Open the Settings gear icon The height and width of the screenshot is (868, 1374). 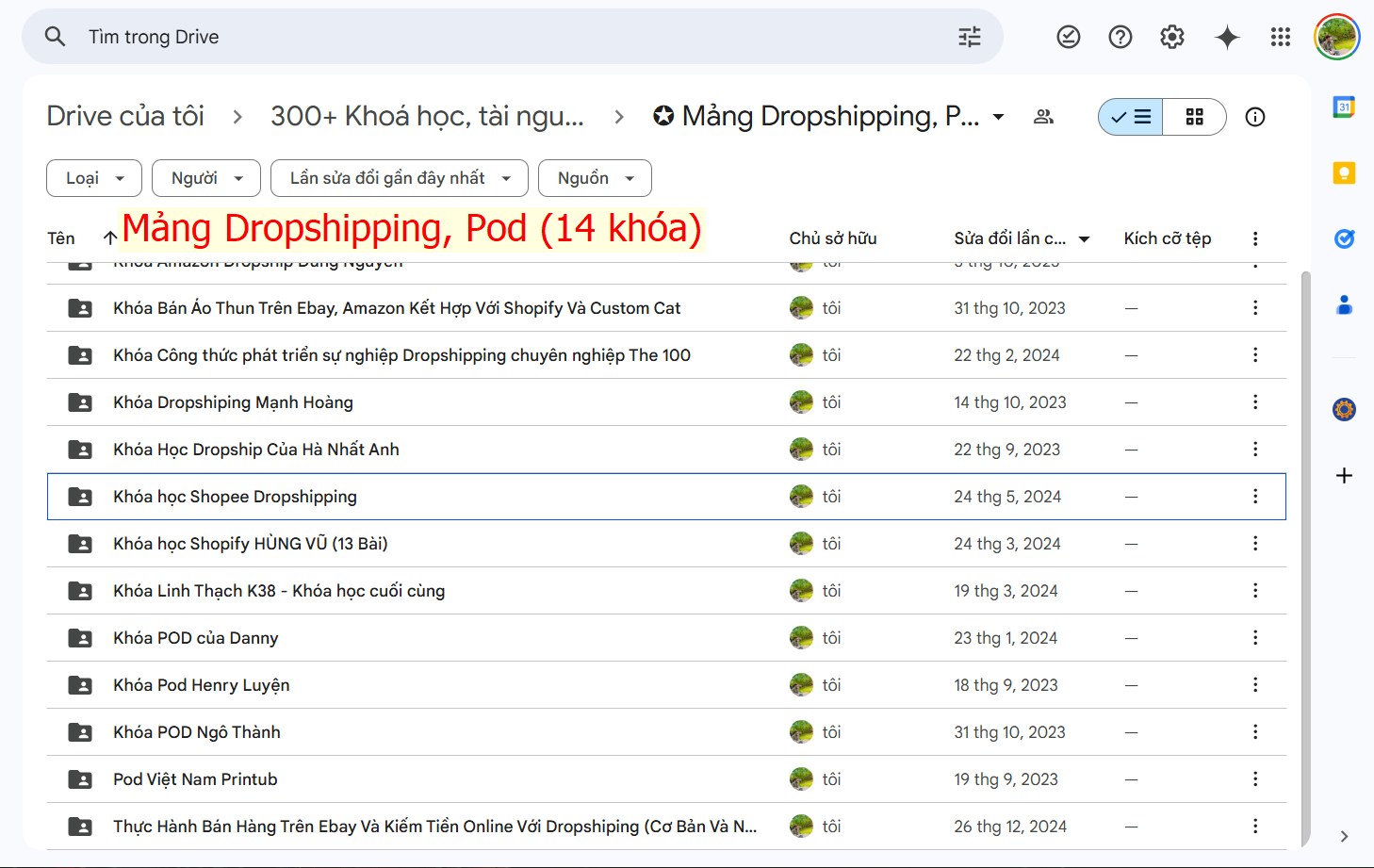coord(1172,37)
